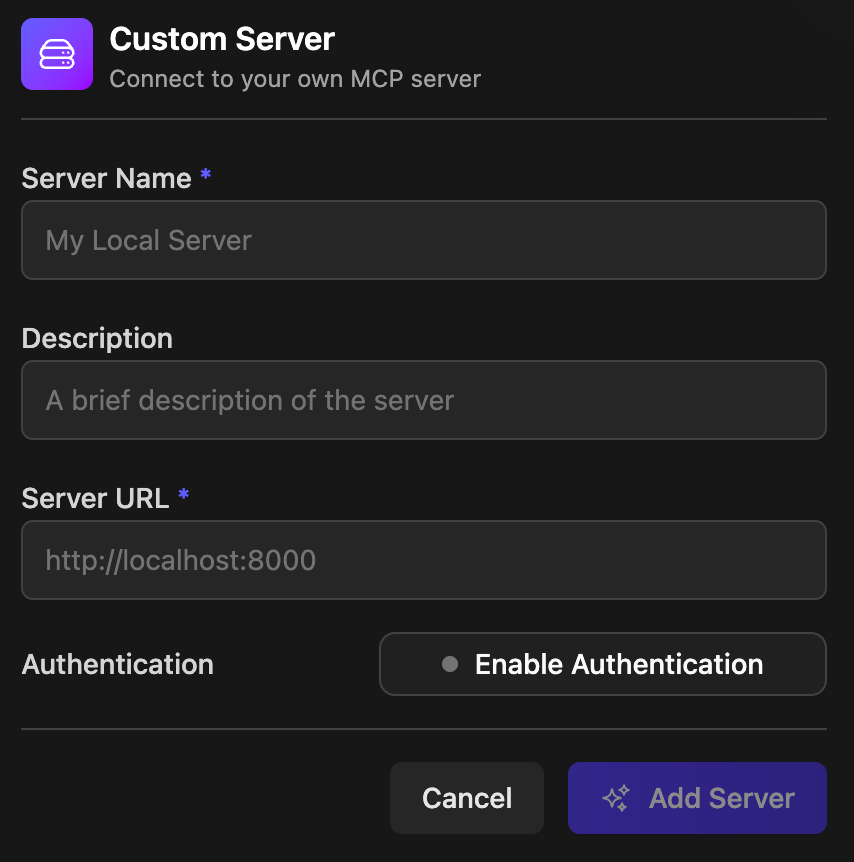Click the divider line above Cancel button

[423, 729]
